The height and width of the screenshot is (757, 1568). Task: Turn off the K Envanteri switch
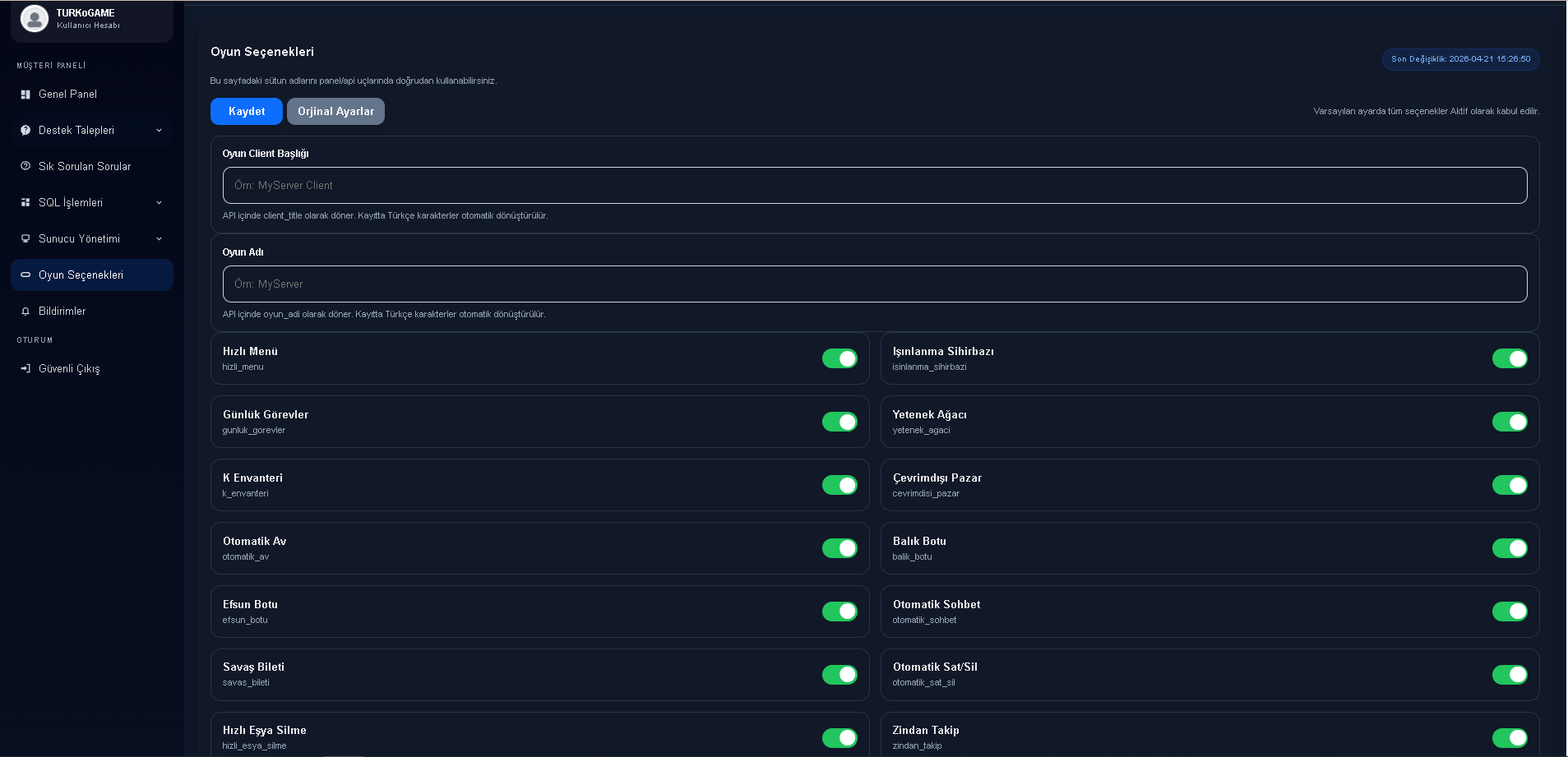[x=840, y=485]
